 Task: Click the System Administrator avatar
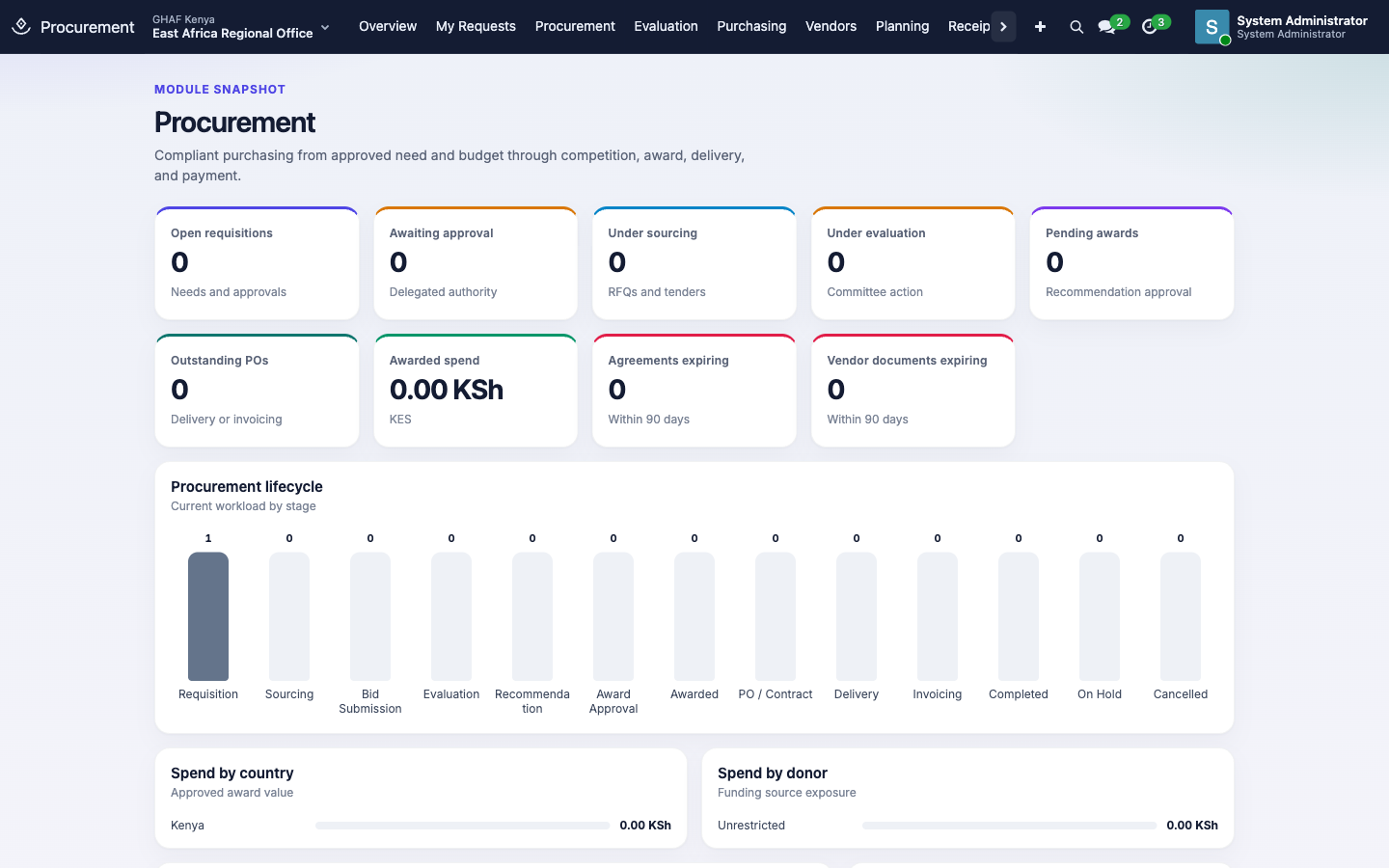point(1212,27)
